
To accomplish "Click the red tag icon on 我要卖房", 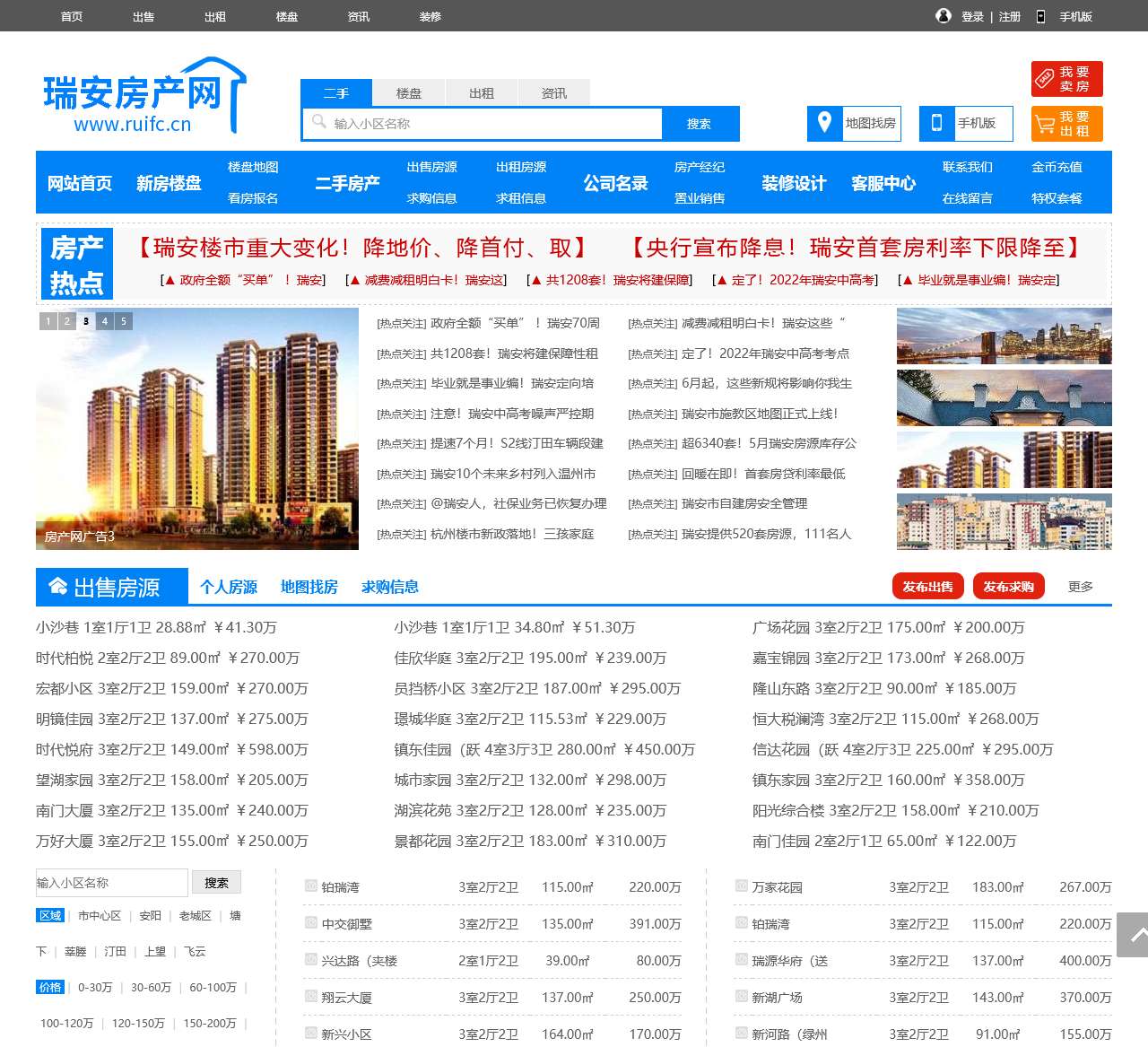I will pyautogui.click(x=1044, y=79).
